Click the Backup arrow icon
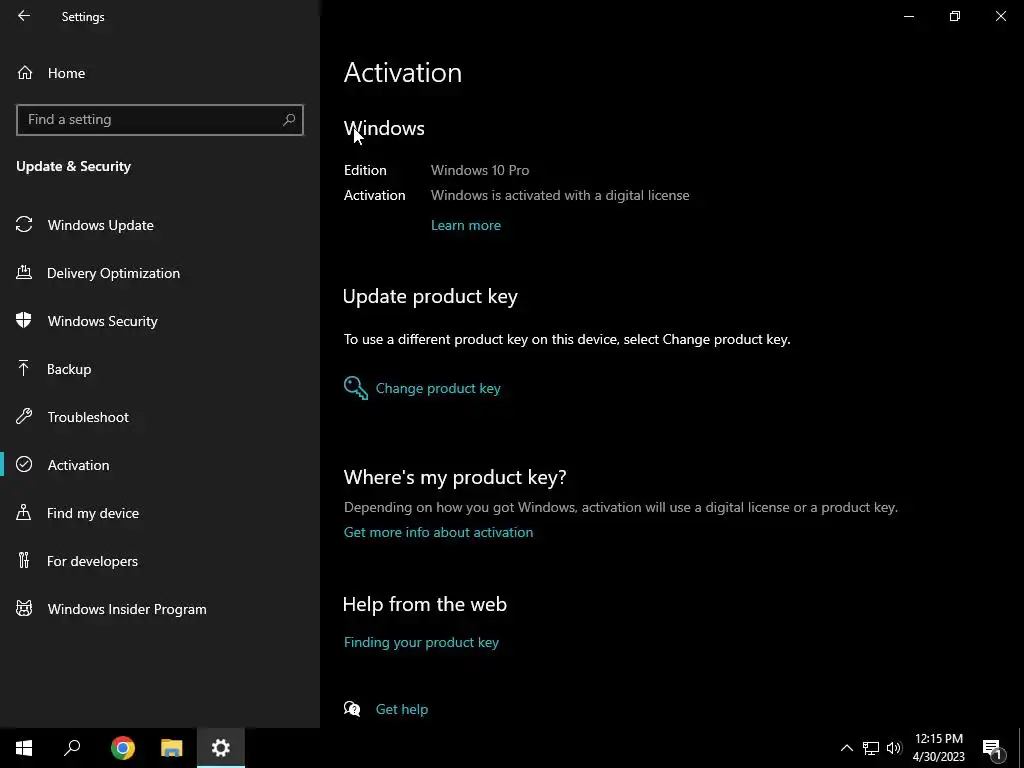1024x768 pixels. (24, 368)
